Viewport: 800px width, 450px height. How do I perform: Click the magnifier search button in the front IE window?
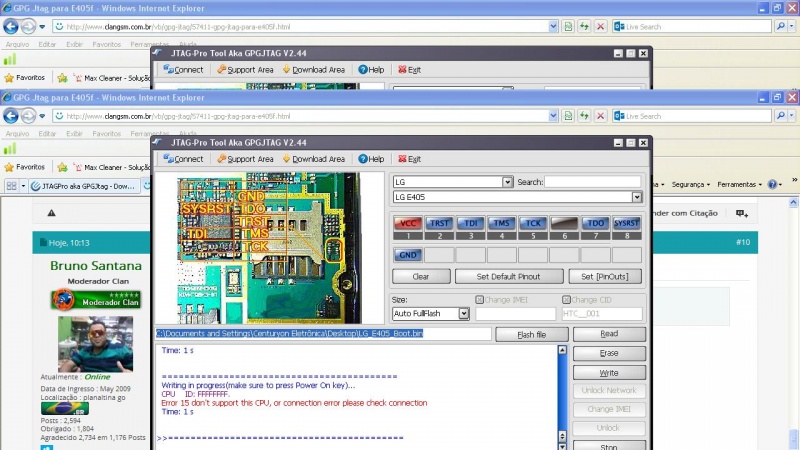point(780,116)
